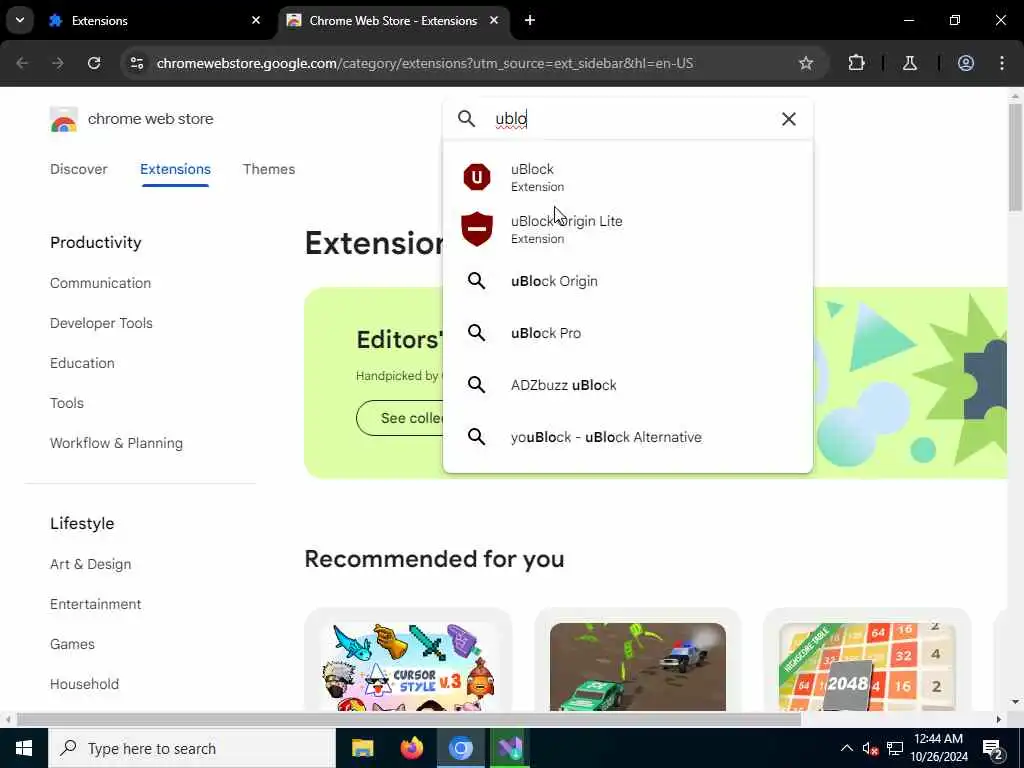
Task: Choose the ADZbuzz uBlock search suggestion
Action: click(628, 385)
